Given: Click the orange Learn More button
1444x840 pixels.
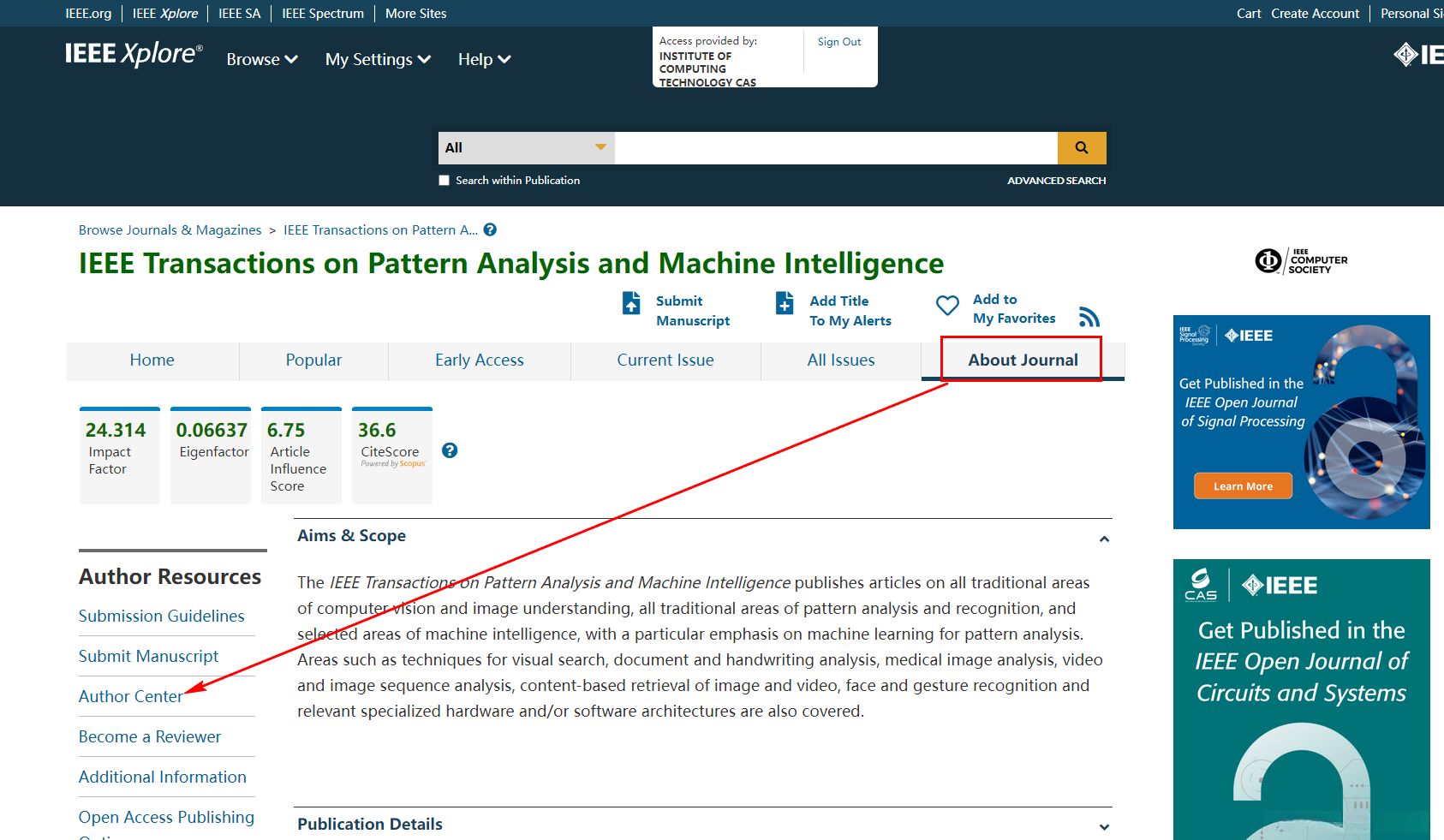Looking at the screenshot, I should coord(1243,486).
